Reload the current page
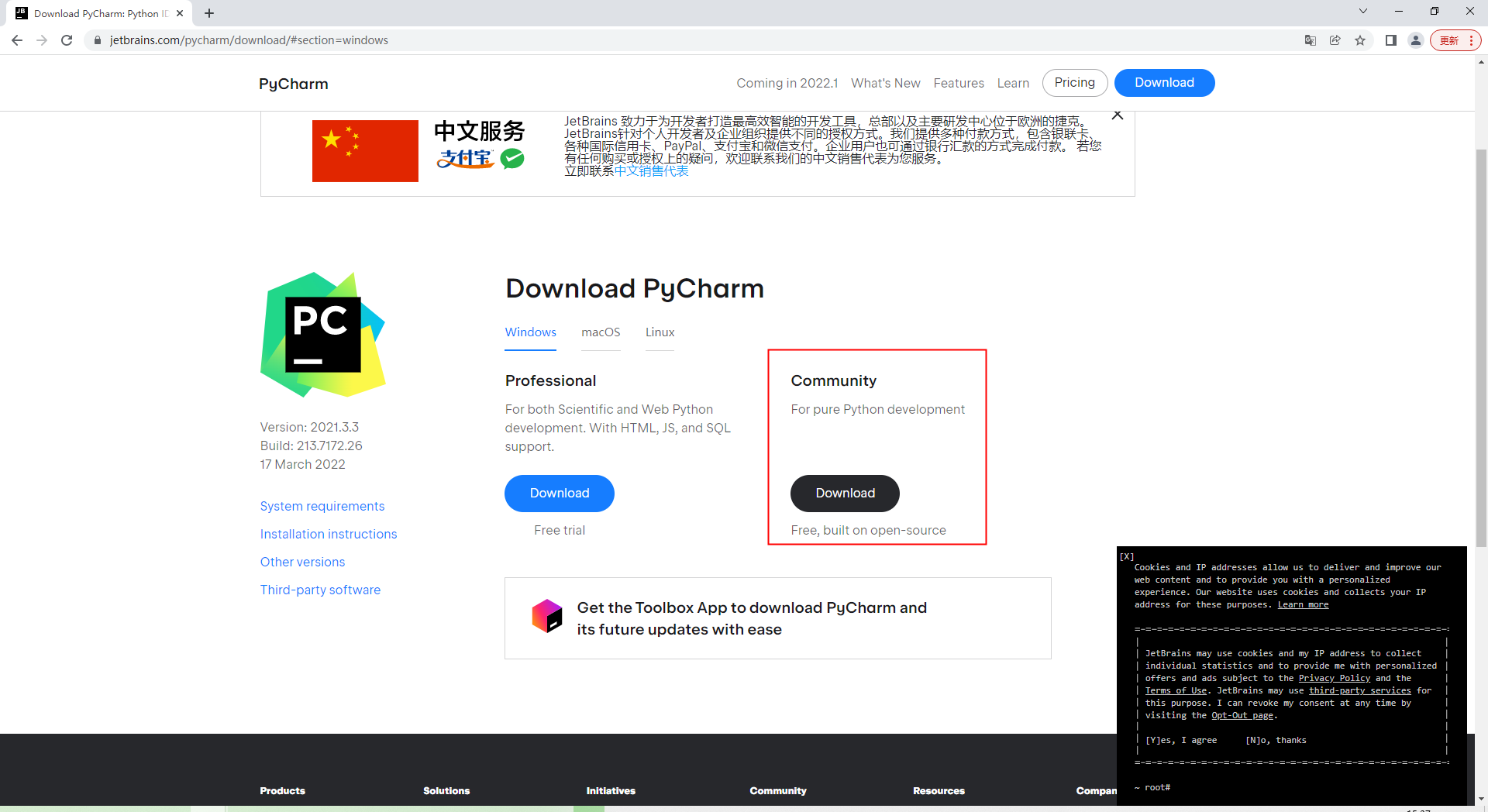This screenshot has height=812, width=1488. pos(67,40)
